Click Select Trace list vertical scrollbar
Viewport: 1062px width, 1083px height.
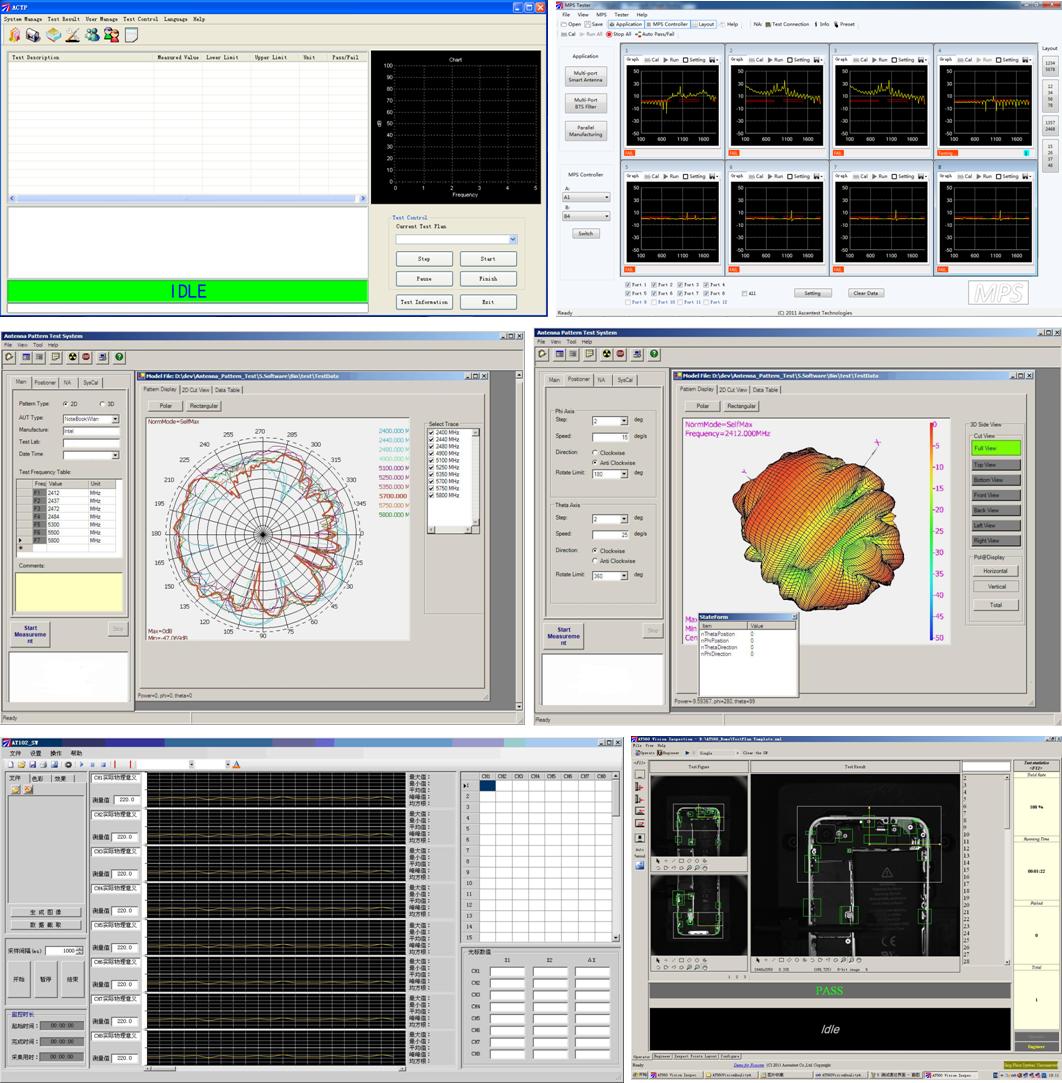pos(475,477)
